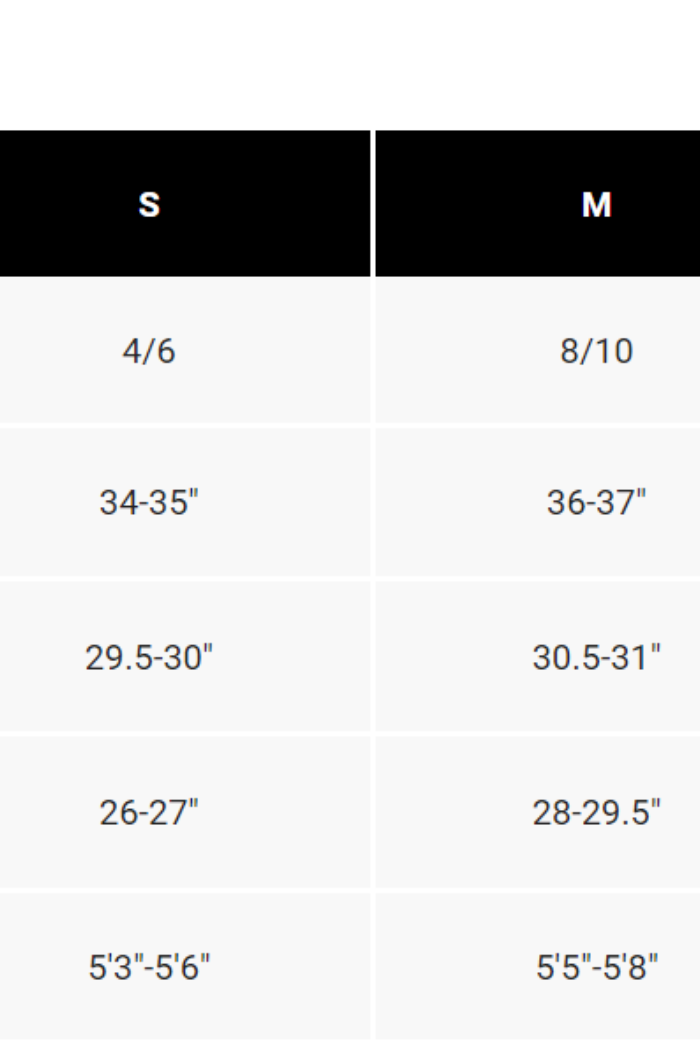Highlight the medium column's 30.5-31" value

[x=596, y=657]
